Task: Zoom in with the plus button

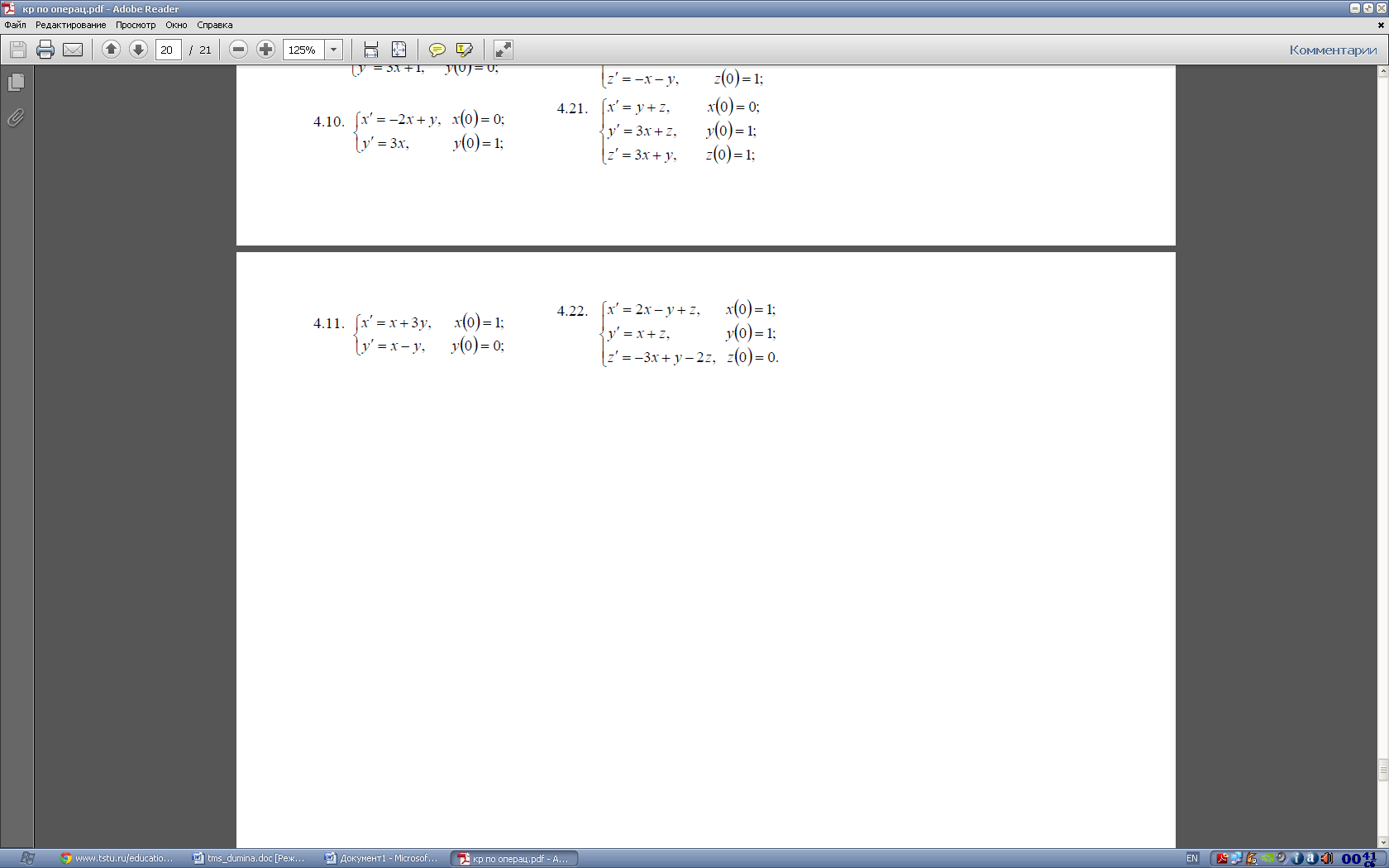Action: click(x=265, y=50)
